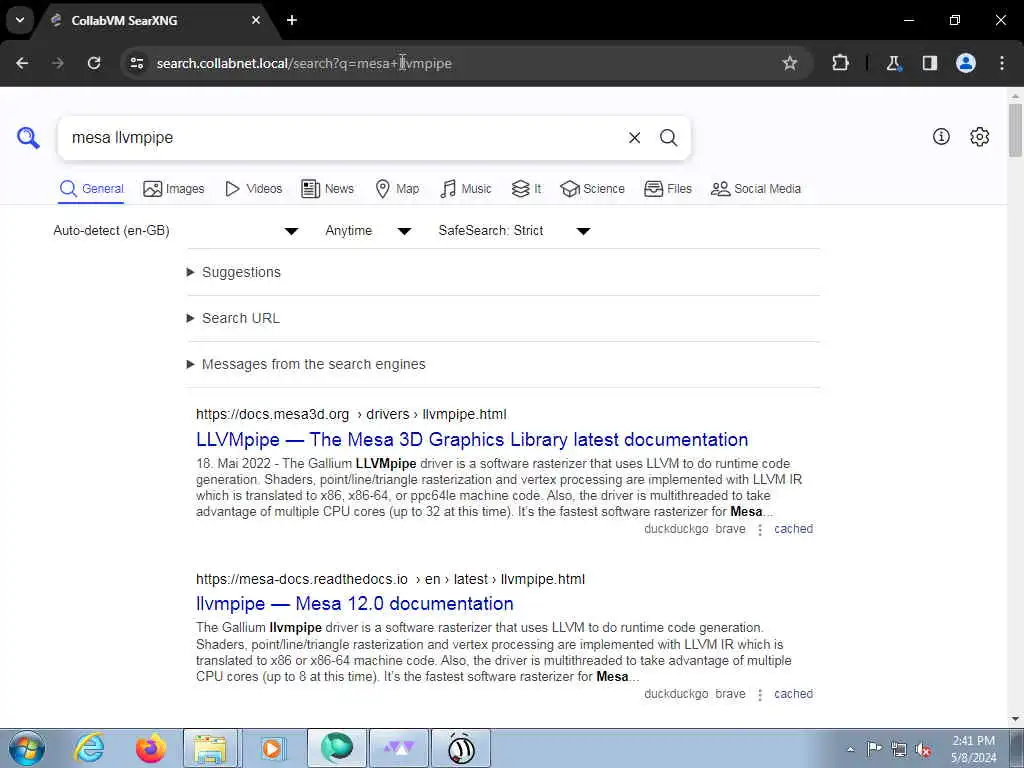Open the Windows Start orb
1024x768 pixels.
27,748
